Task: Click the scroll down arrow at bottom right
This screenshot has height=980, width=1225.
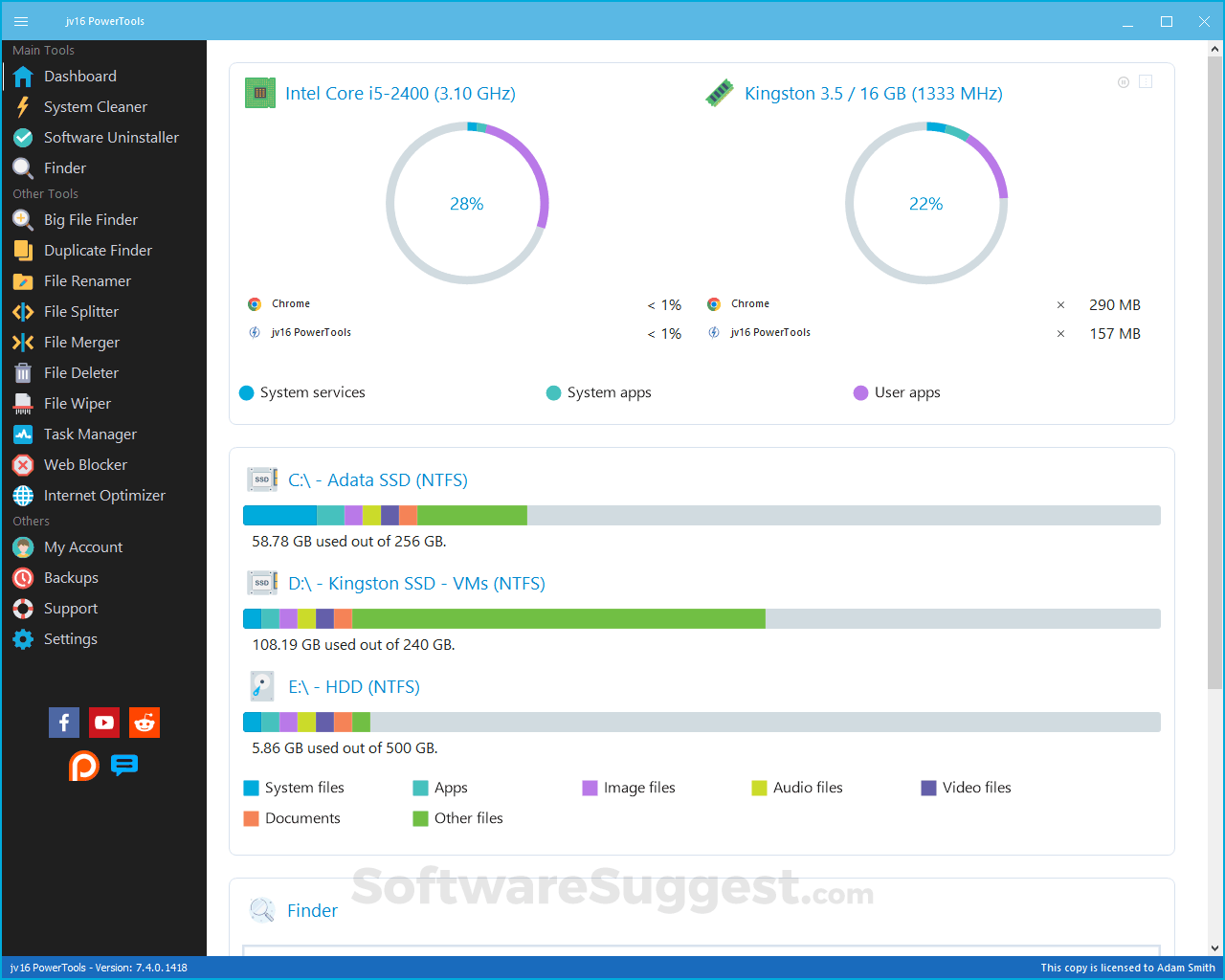Action: tap(1214, 947)
